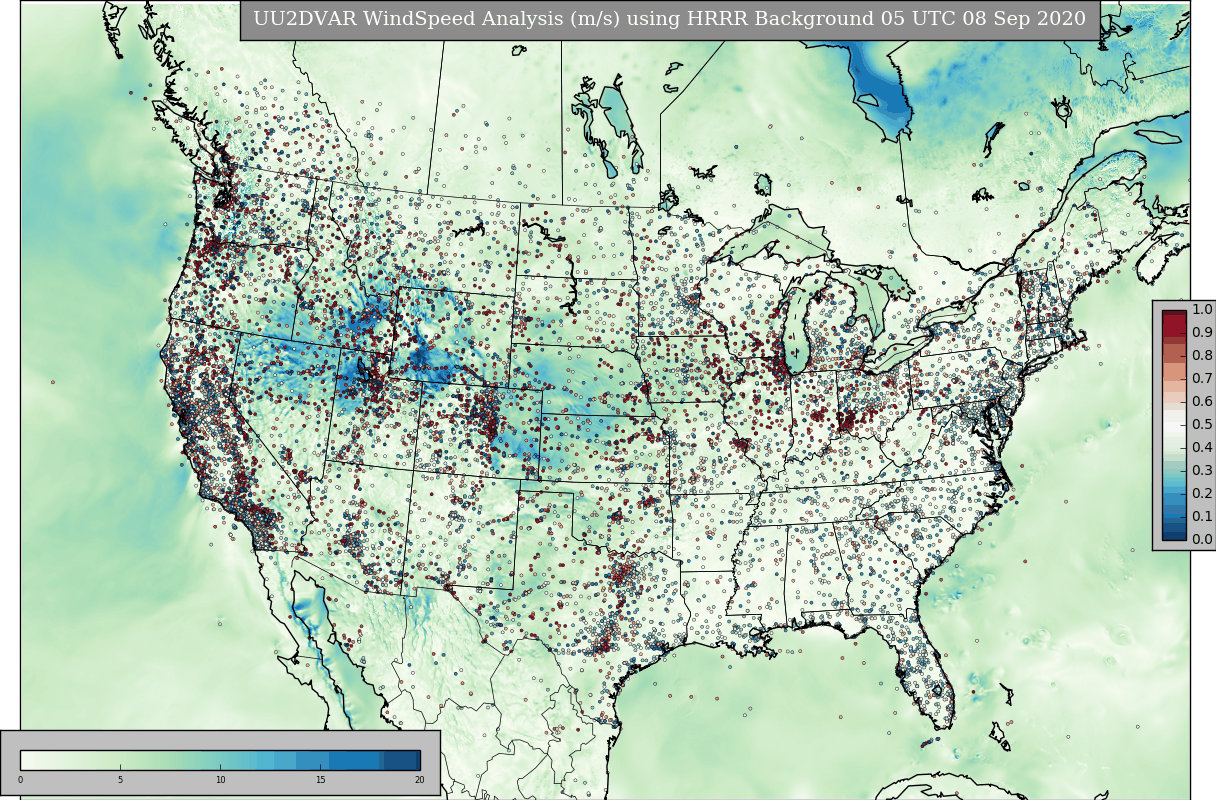Click the 0.9 label on right colorbar
Screen dimensions: 1216x800
(x=1201, y=333)
